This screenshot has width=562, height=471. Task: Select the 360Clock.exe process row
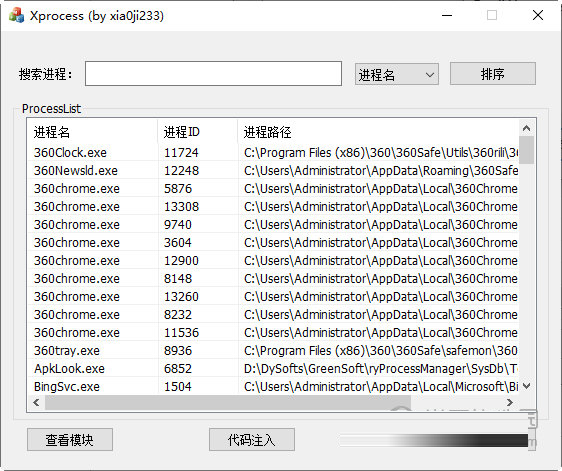coord(273,153)
